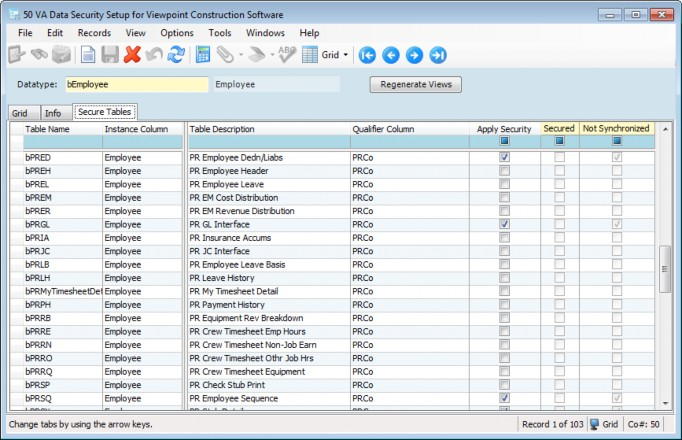682x440 pixels.
Task: Select the bPRRQ table name cell
Action: [63, 372]
